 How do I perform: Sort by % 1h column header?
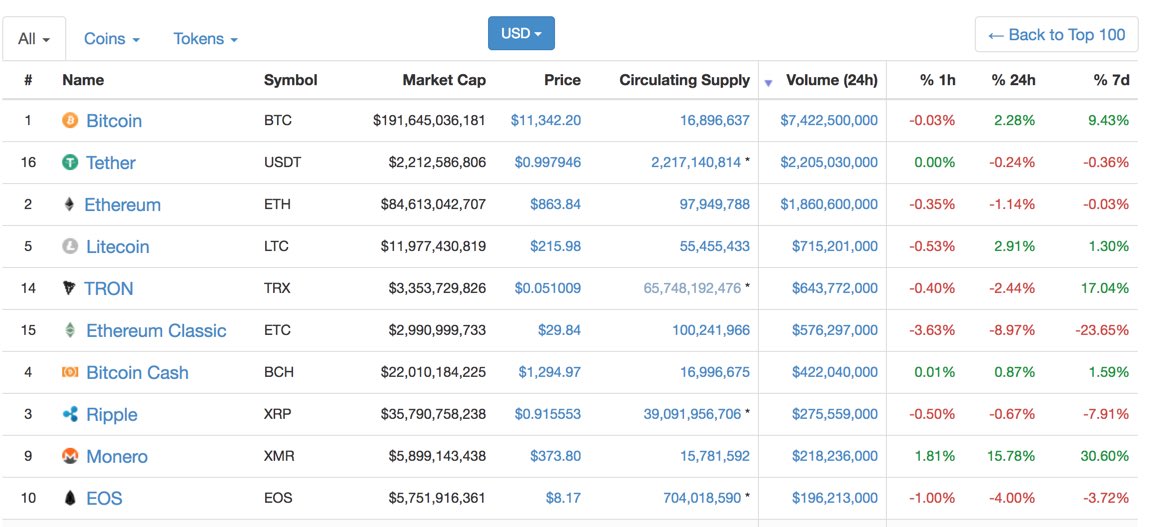[x=938, y=80]
